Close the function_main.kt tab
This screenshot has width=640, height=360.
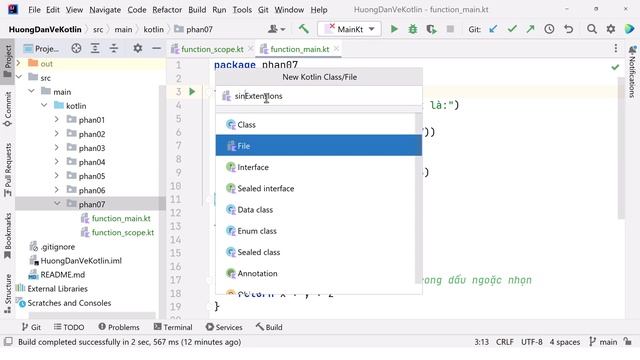(336, 49)
